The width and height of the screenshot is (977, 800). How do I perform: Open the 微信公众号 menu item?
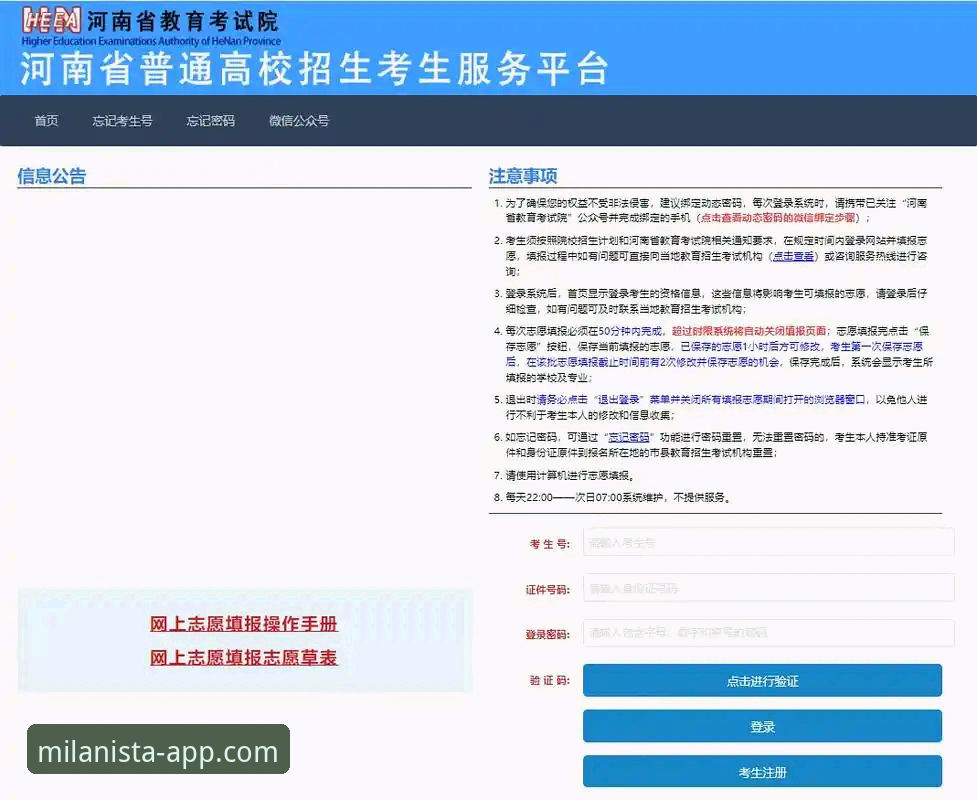[x=299, y=121]
